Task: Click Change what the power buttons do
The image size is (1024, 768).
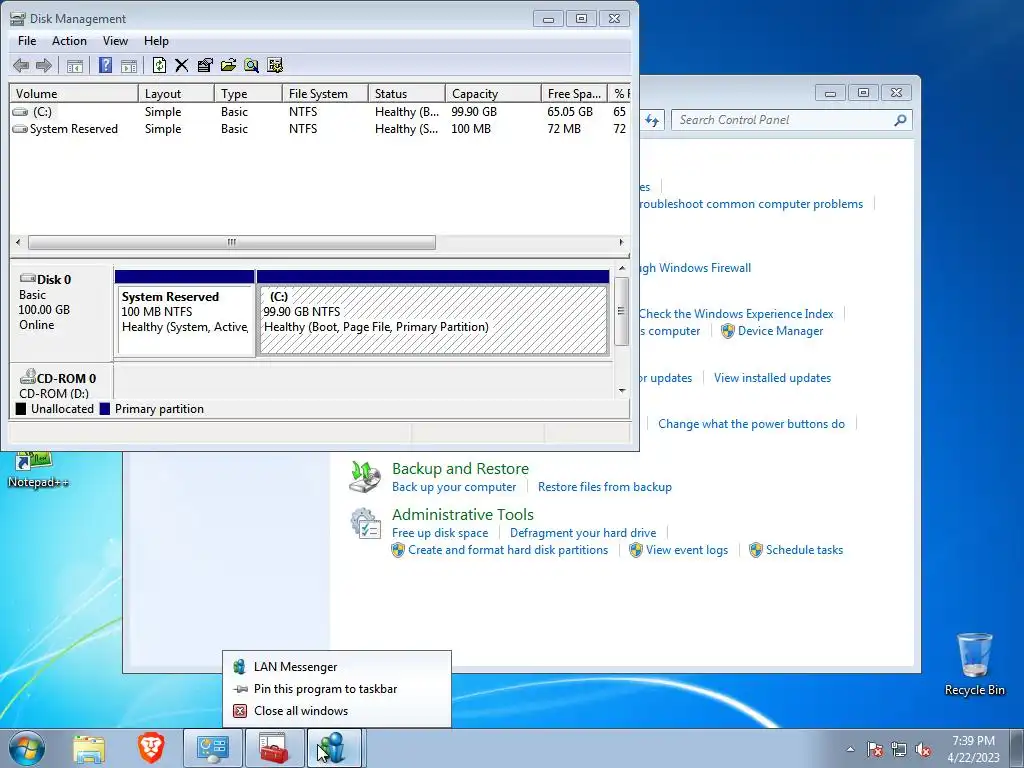Action: click(x=752, y=424)
